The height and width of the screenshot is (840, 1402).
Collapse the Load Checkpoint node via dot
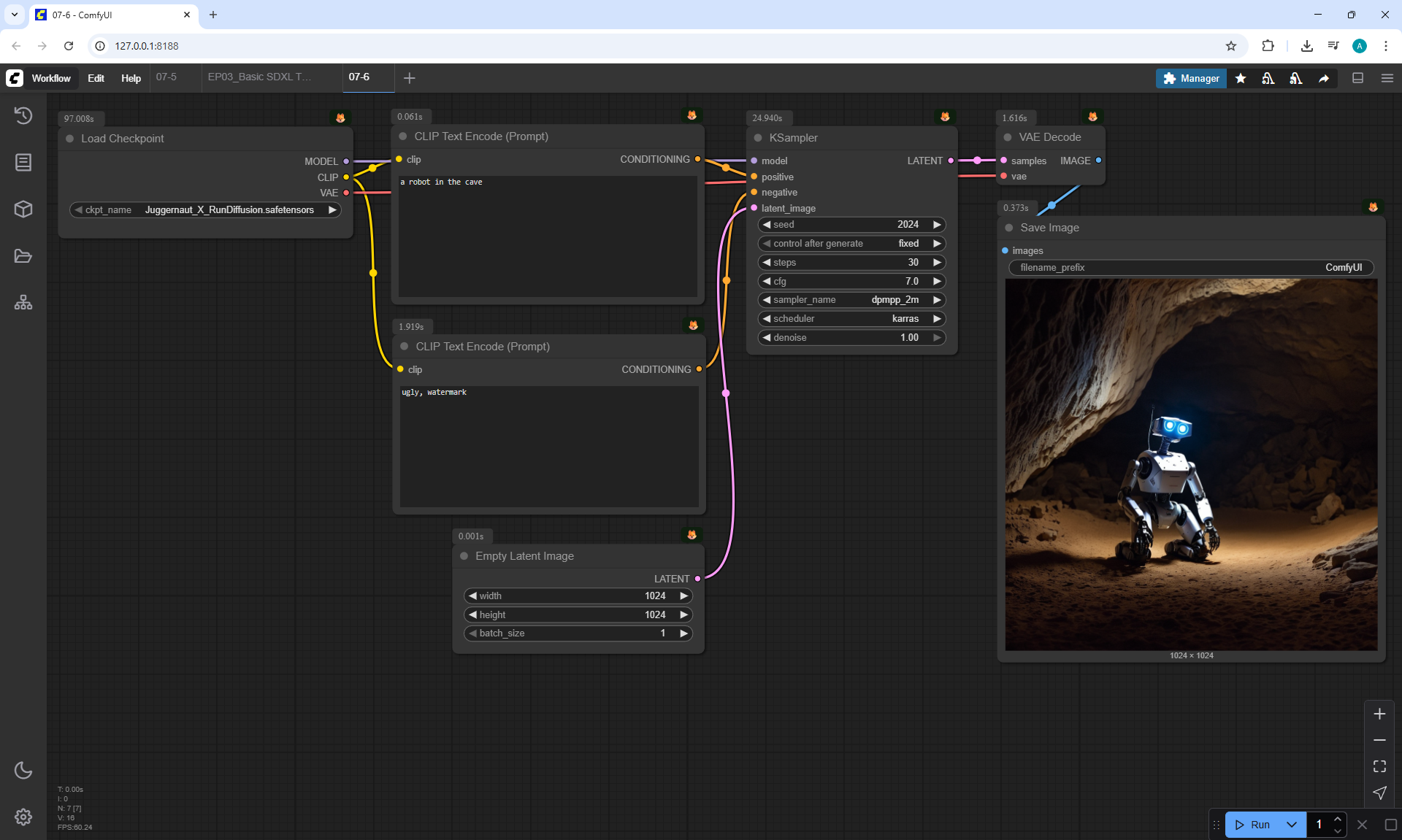(x=70, y=139)
